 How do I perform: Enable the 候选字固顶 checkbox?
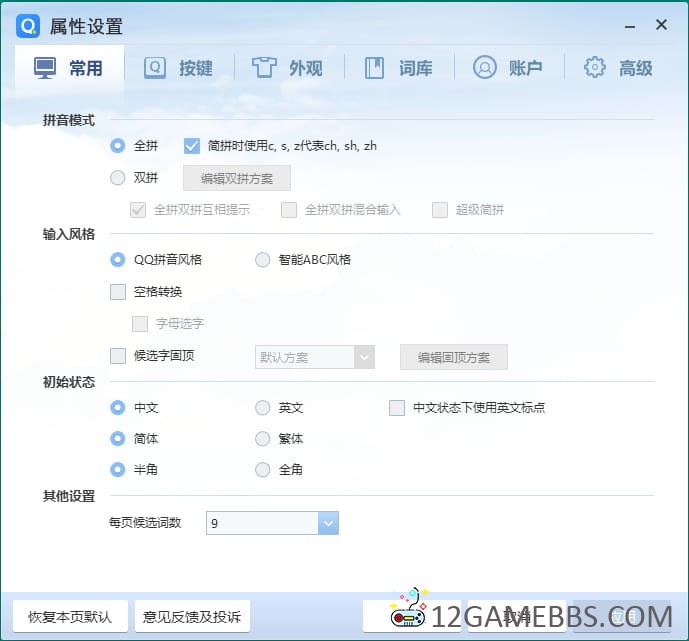[x=118, y=356]
